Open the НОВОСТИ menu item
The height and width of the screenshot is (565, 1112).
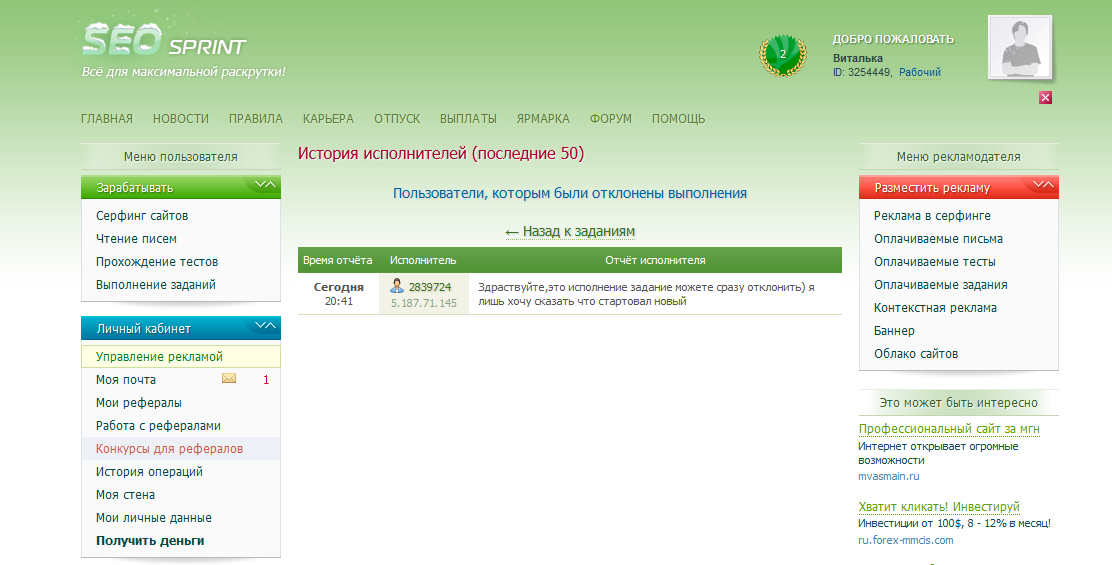point(181,118)
